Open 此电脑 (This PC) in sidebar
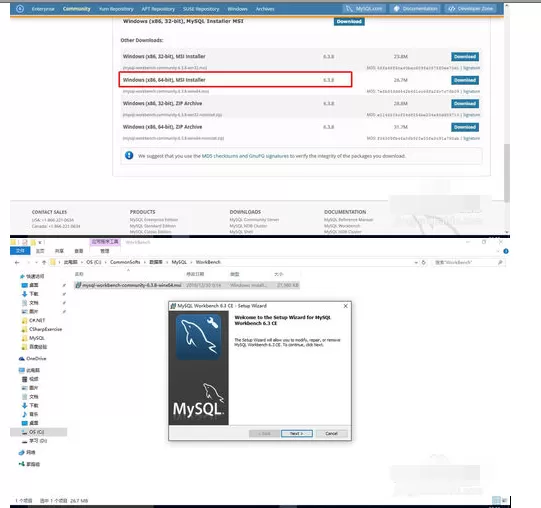541x508 pixels. click(30, 370)
